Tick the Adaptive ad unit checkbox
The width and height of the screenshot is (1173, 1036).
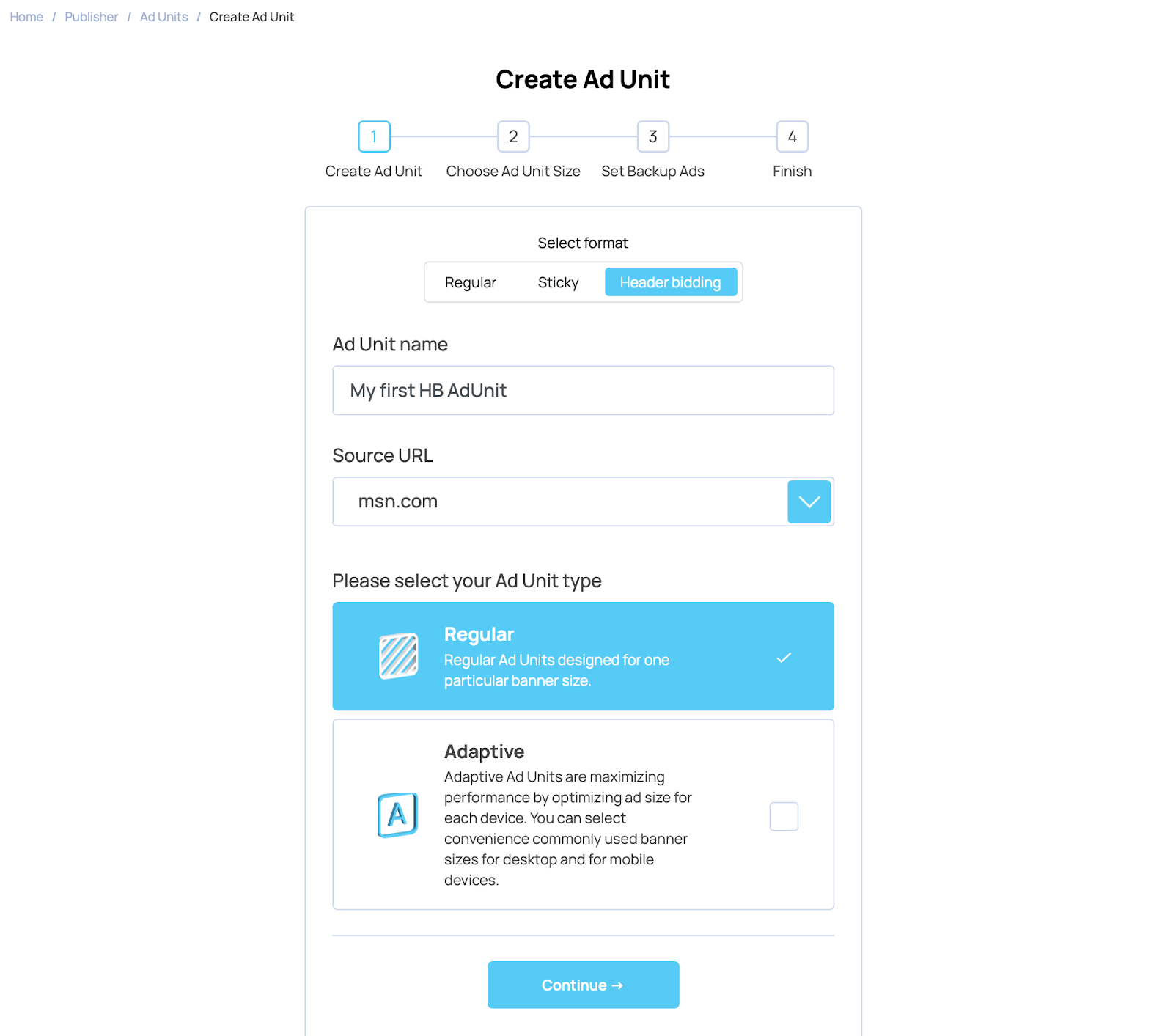tap(784, 816)
